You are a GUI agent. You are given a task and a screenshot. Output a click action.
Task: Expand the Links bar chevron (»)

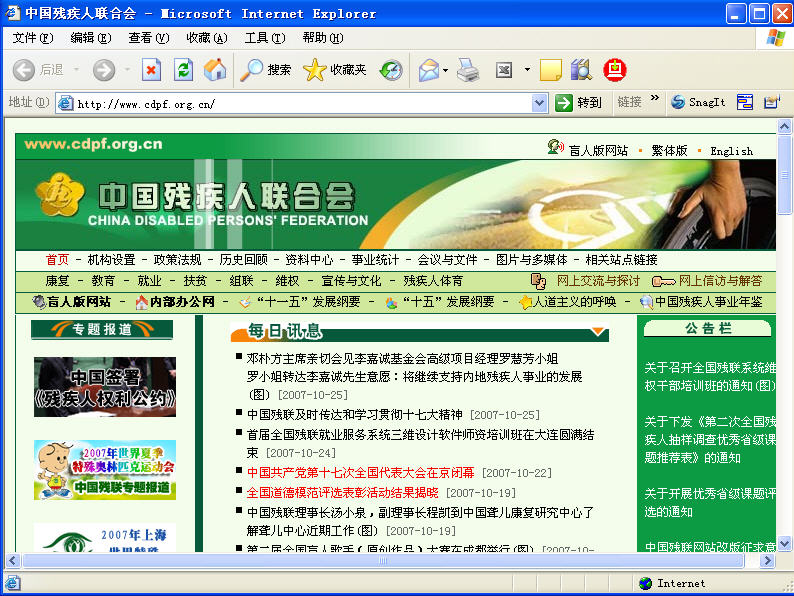(x=655, y=98)
